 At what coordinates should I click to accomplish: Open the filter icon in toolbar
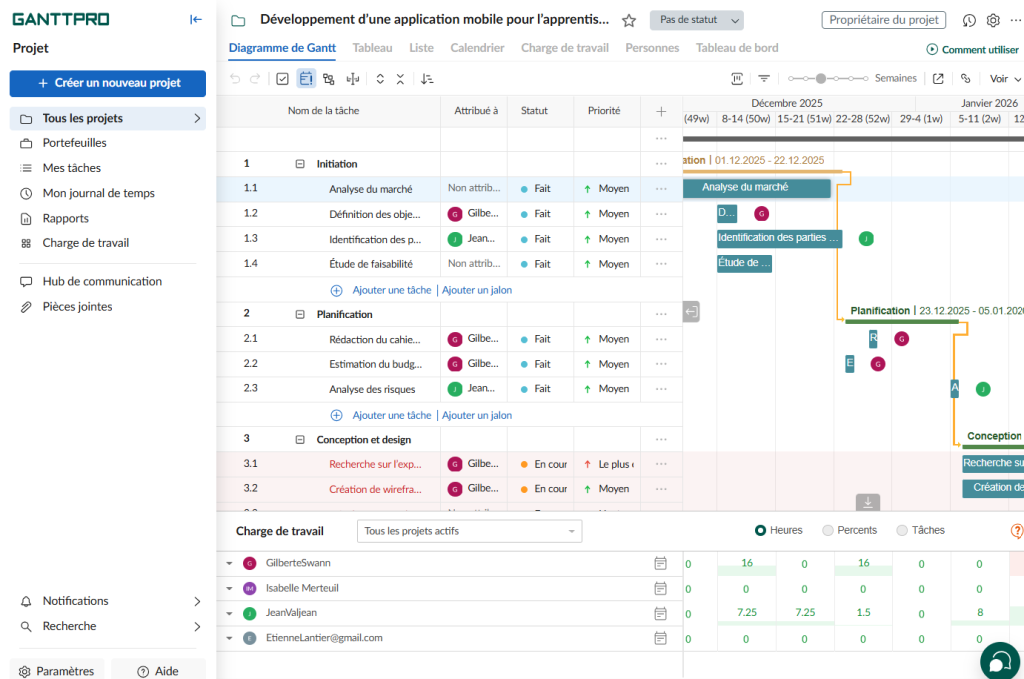(x=763, y=79)
